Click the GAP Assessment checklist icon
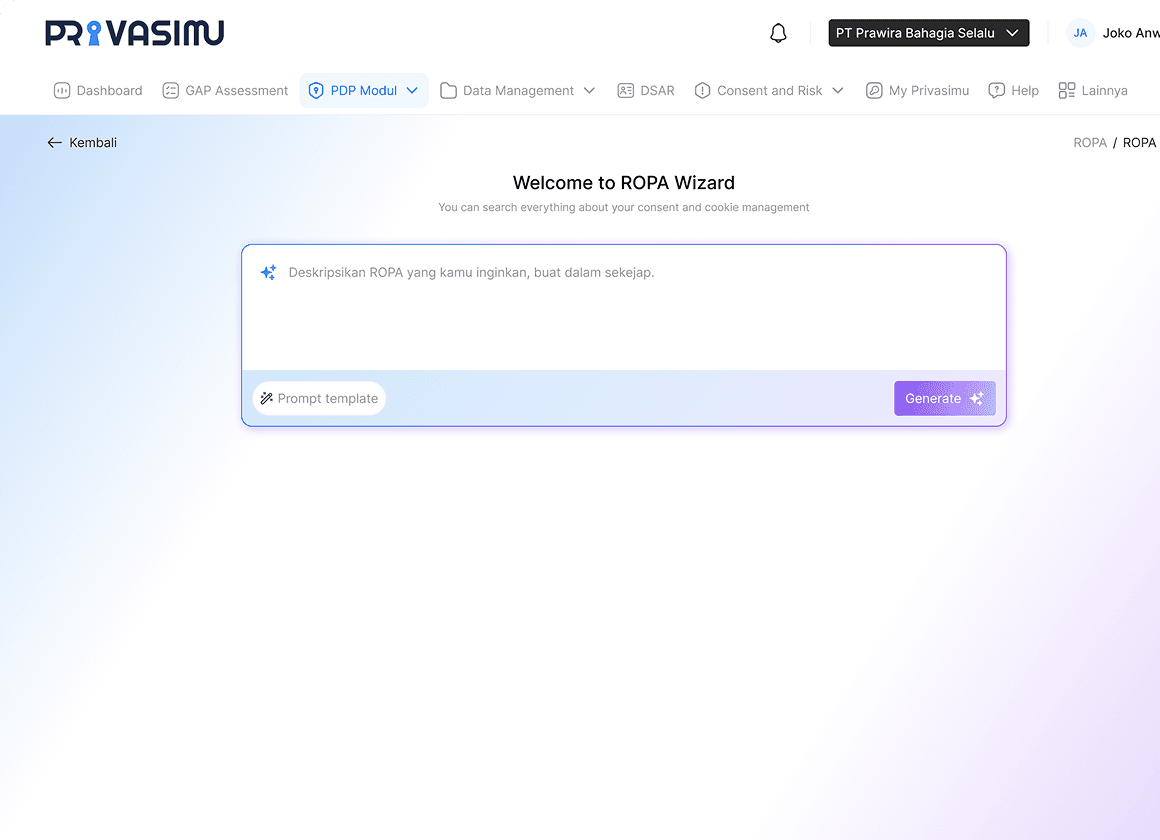Screen dimensions: 1160x840 [x=171, y=90]
